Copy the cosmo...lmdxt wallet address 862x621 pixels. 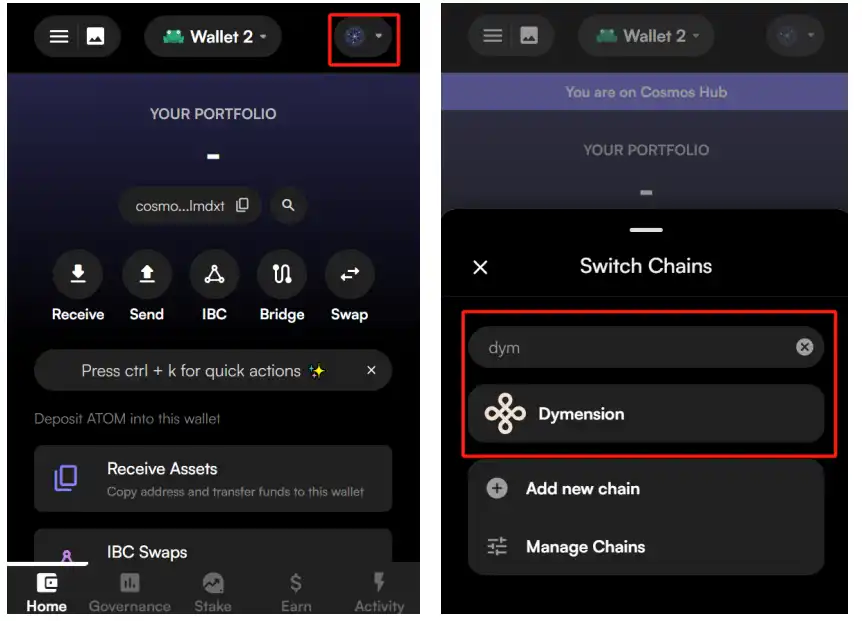pyautogui.click(x=242, y=206)
